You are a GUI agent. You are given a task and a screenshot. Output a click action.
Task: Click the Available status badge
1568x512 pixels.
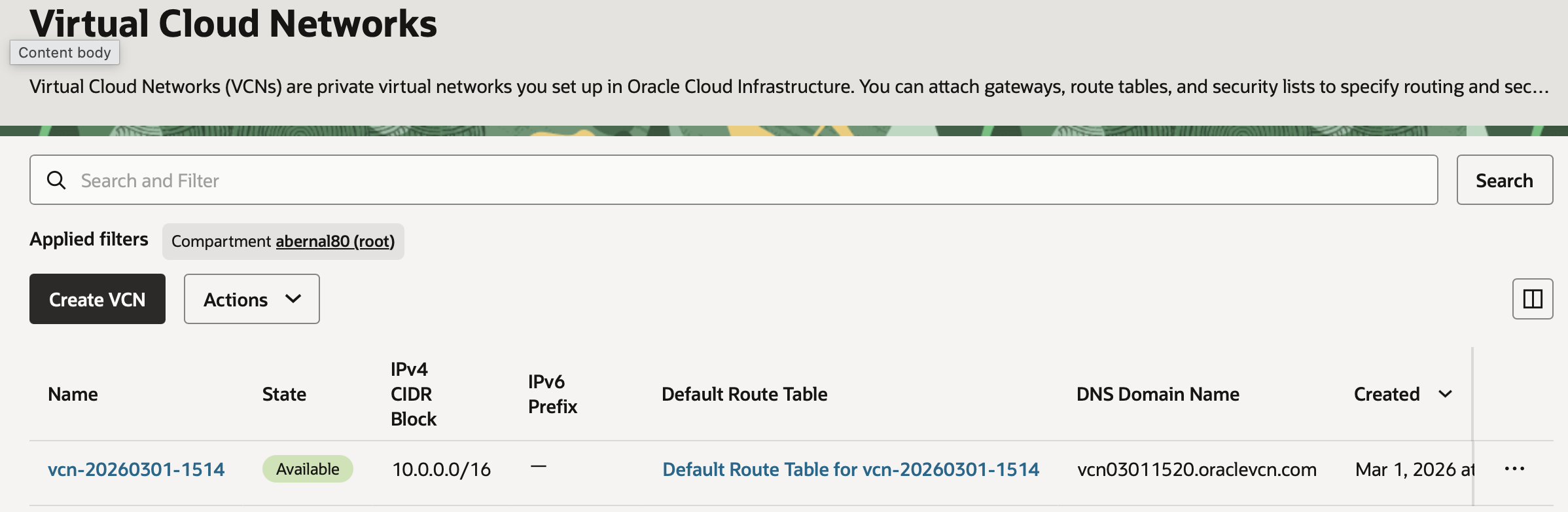(308, 469)
